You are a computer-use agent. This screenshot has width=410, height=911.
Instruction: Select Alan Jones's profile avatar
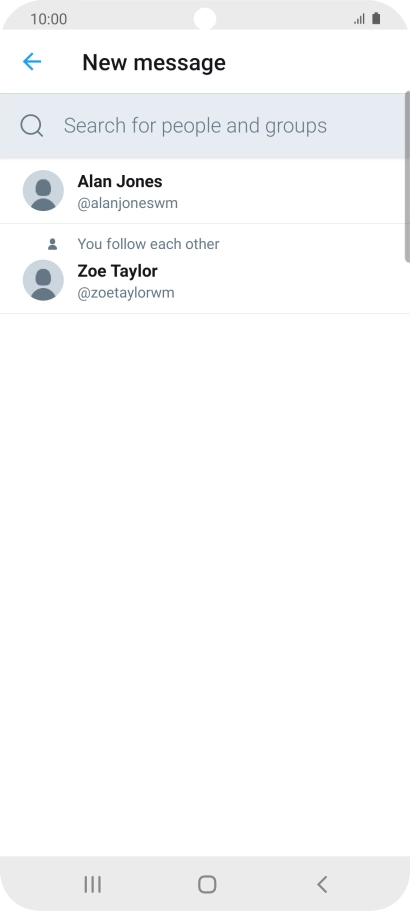tap(43, 191)
